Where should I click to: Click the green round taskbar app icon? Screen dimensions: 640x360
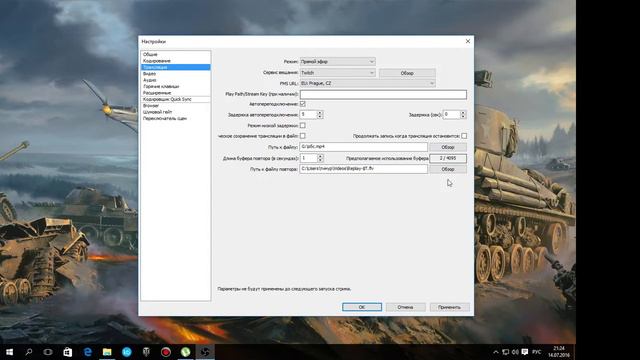tap(185, 352)
